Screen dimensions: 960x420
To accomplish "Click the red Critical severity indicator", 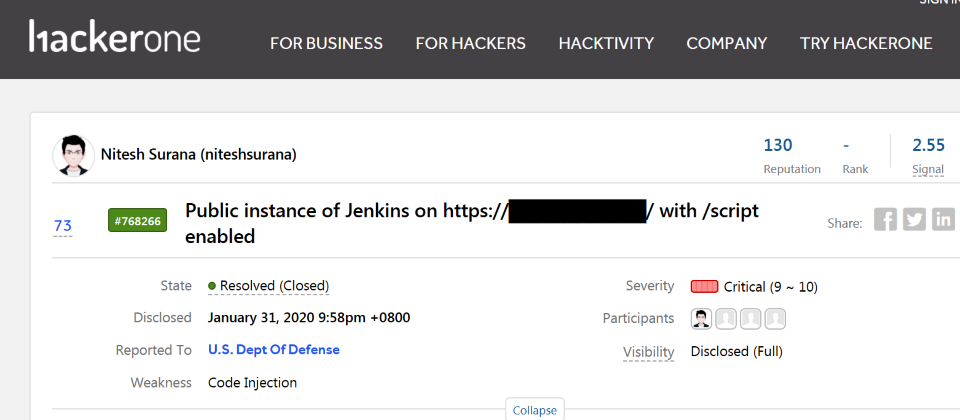I will pyautogui.click(x=704, y=287).
